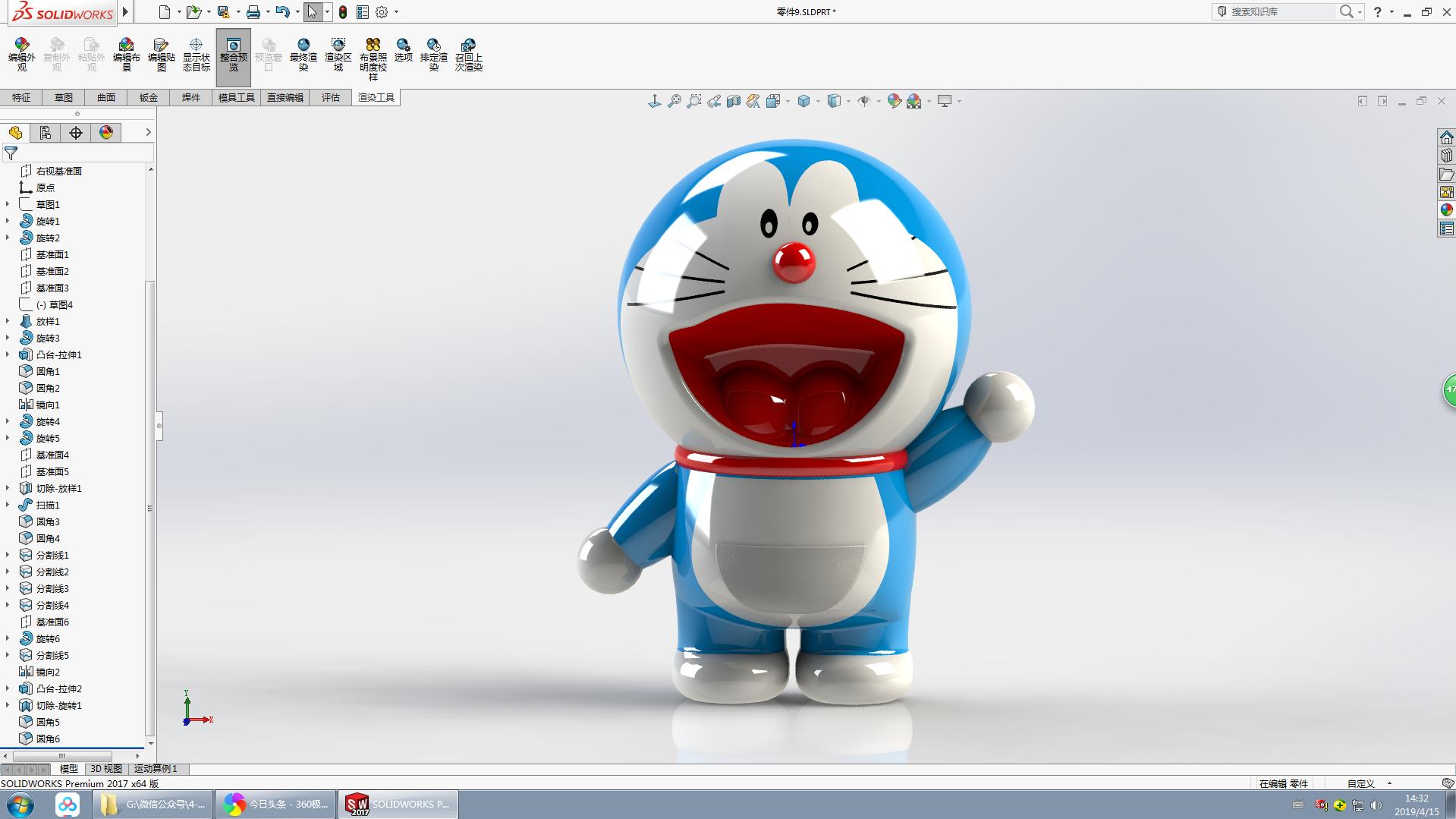Switch to the 特征 (Features) tab
1456x819 pixels.
[x=21, y=97]
